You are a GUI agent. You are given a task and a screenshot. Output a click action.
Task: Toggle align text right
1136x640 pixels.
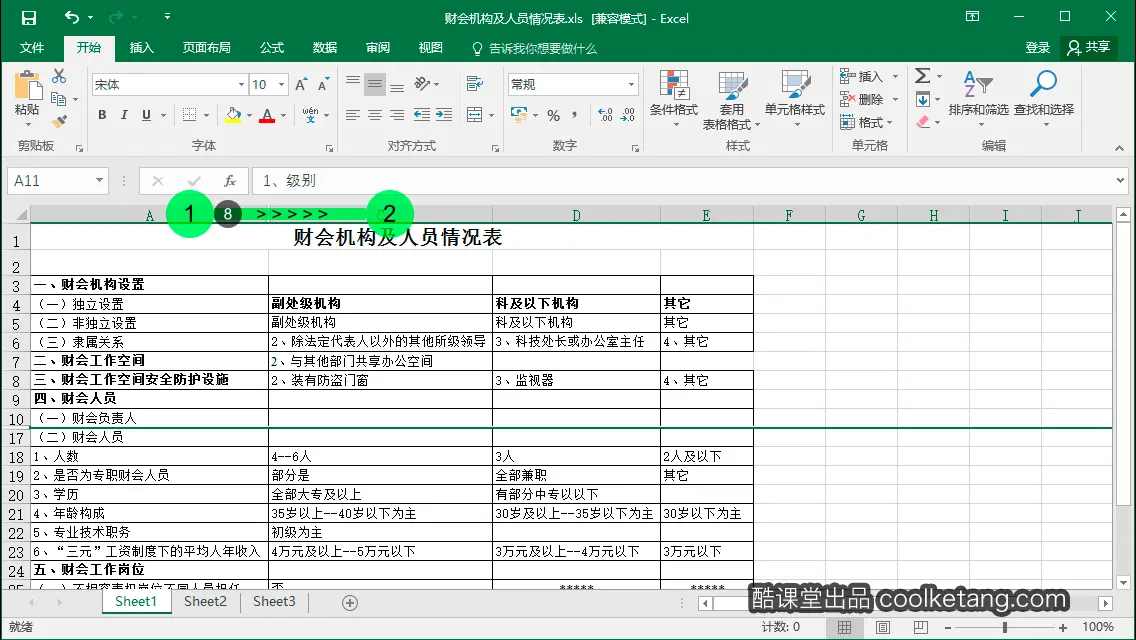tap(397, 115)
